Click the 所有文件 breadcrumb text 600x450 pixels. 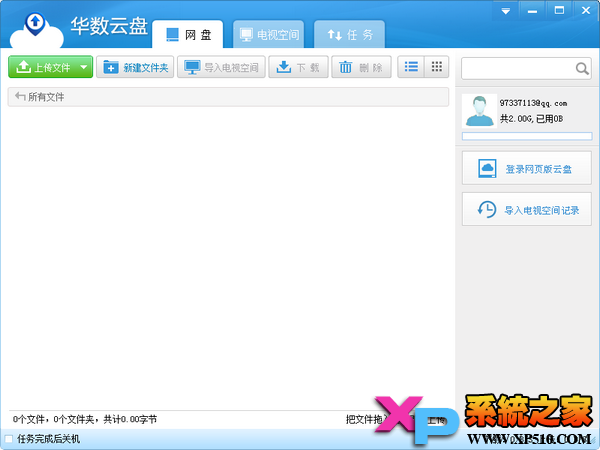click(x=46, y=97)
